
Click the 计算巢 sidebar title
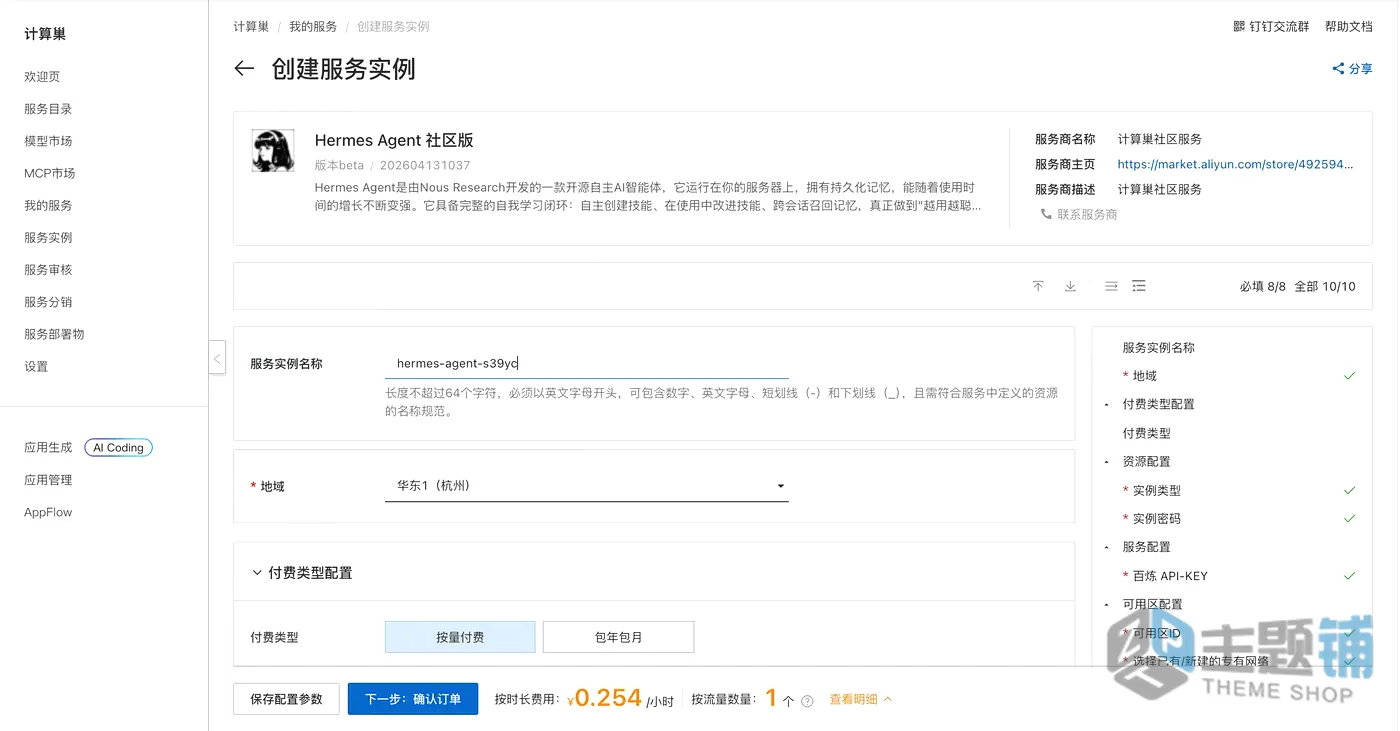[x=45, y=34]
